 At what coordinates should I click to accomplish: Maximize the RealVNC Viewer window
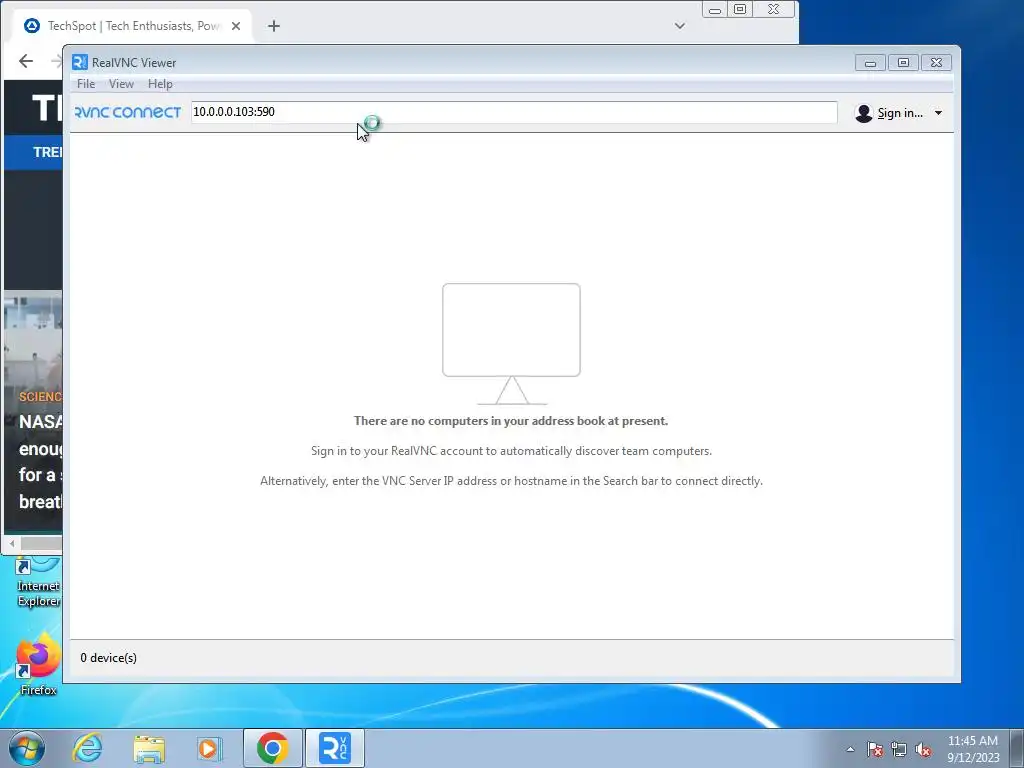(x=903, y=63)
